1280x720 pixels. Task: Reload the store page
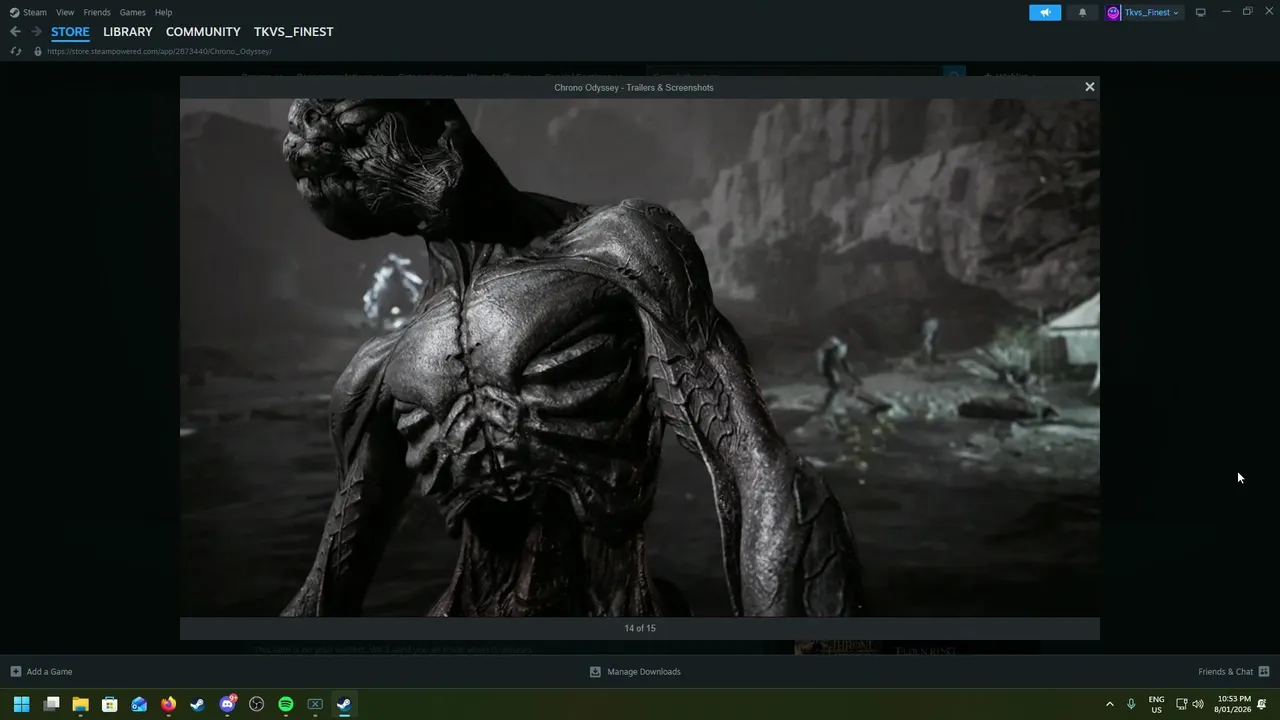[x=16, y=51]
